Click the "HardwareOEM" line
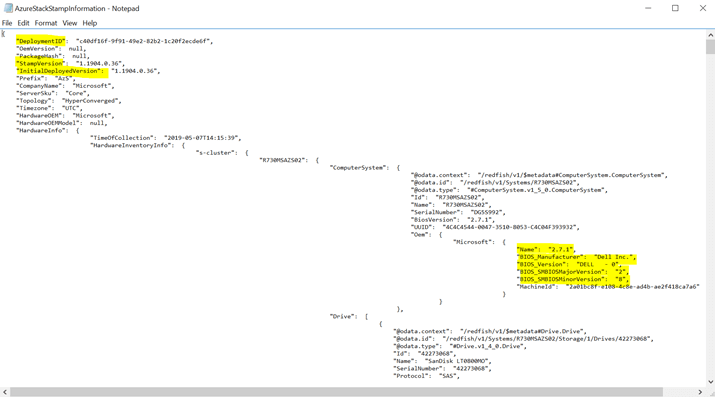 click(x=66, y=115)
